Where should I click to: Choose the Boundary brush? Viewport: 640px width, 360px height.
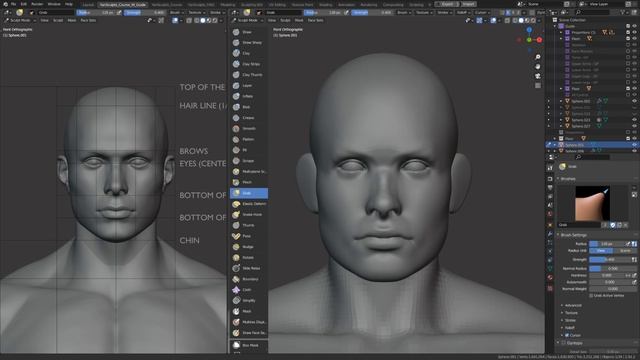(249, 279)
